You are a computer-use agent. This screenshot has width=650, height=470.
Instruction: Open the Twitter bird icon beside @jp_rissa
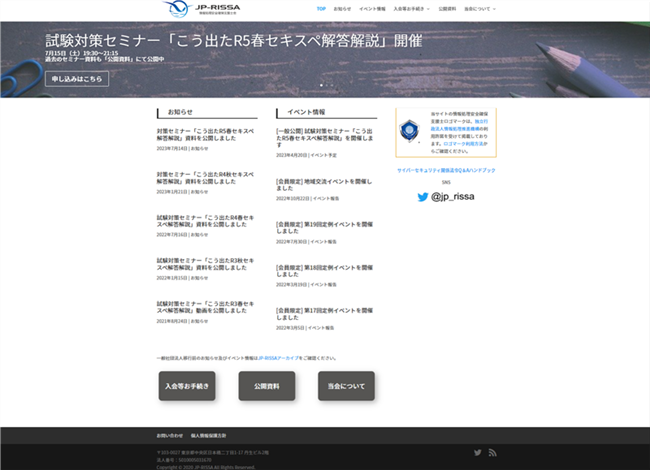423,197
